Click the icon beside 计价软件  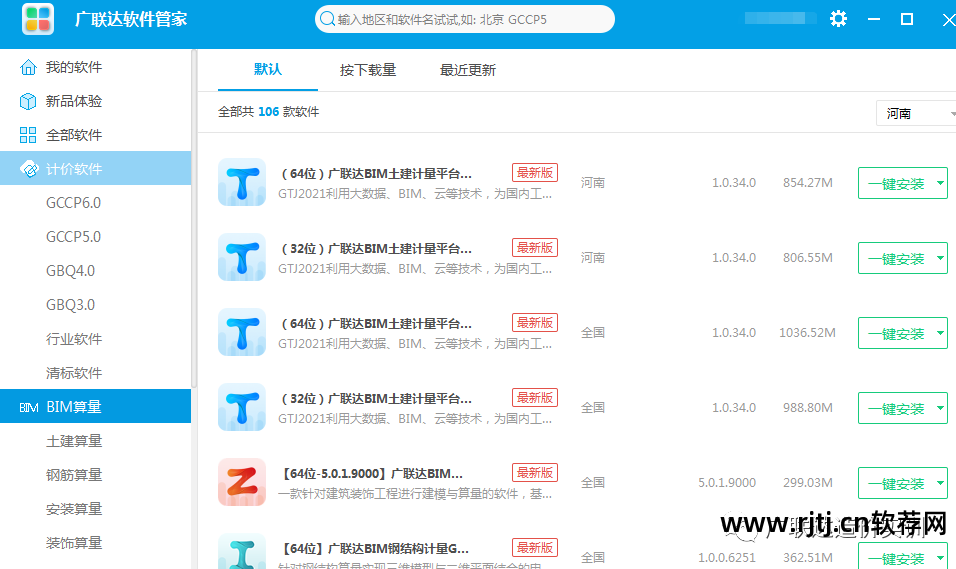(29, 169)
